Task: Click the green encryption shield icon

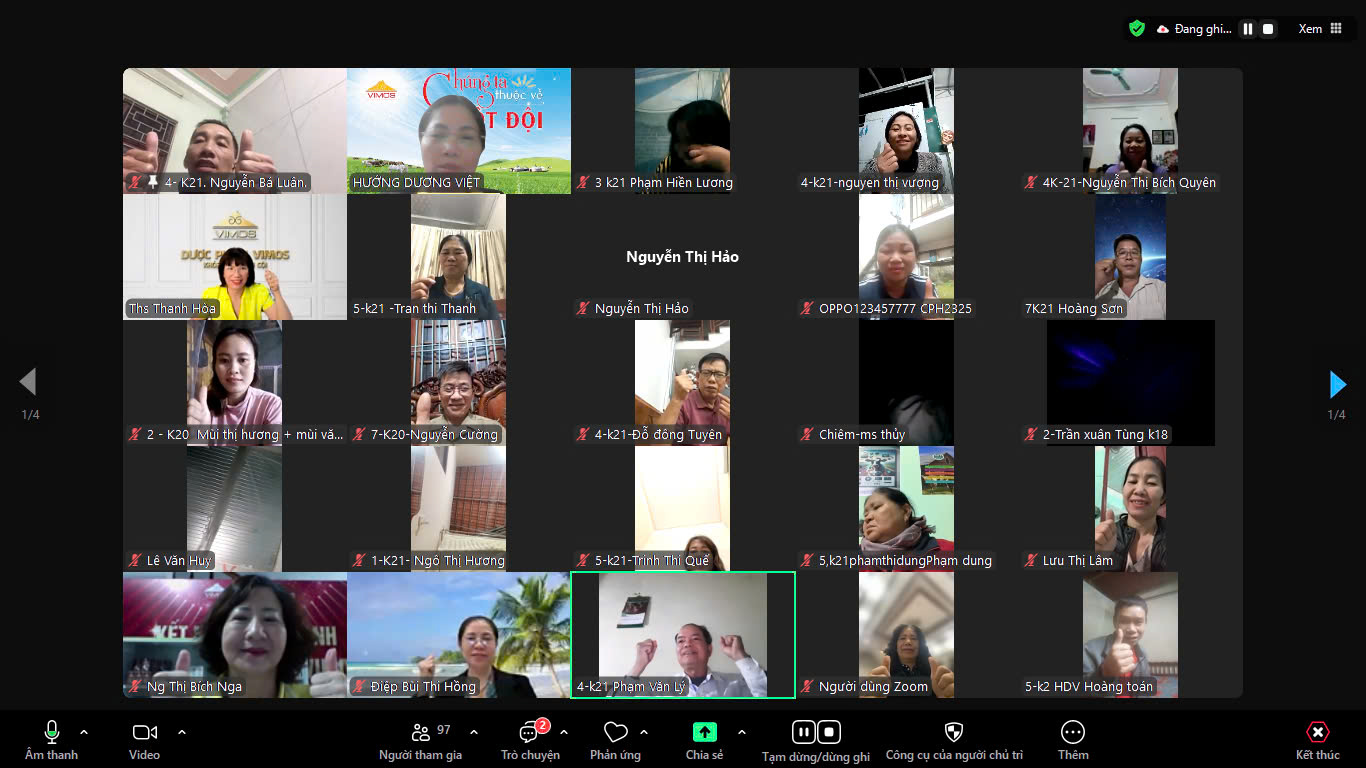Action: tap(1137, 29)
